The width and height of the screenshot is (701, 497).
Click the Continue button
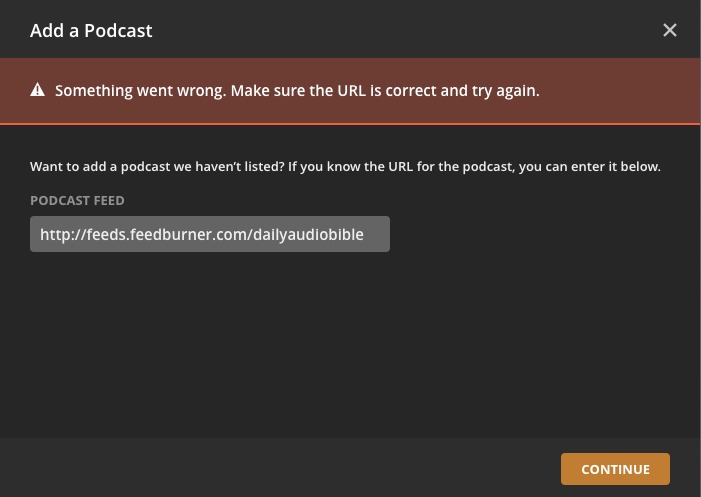615,469
